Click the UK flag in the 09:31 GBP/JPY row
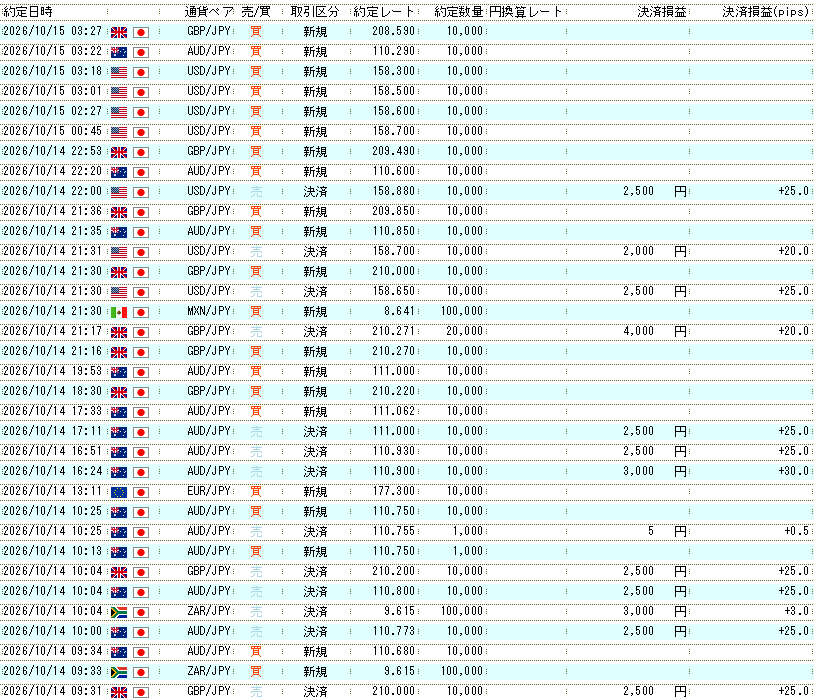Image resolution: width=814 pixels, height=699 pixels. coord(119,692)
